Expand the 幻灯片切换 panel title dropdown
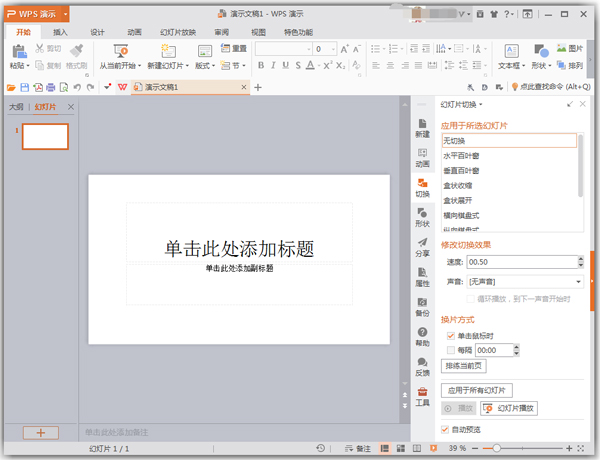Image resolution: width=600 pixels, height=460 pixels. tap(481, 104)
